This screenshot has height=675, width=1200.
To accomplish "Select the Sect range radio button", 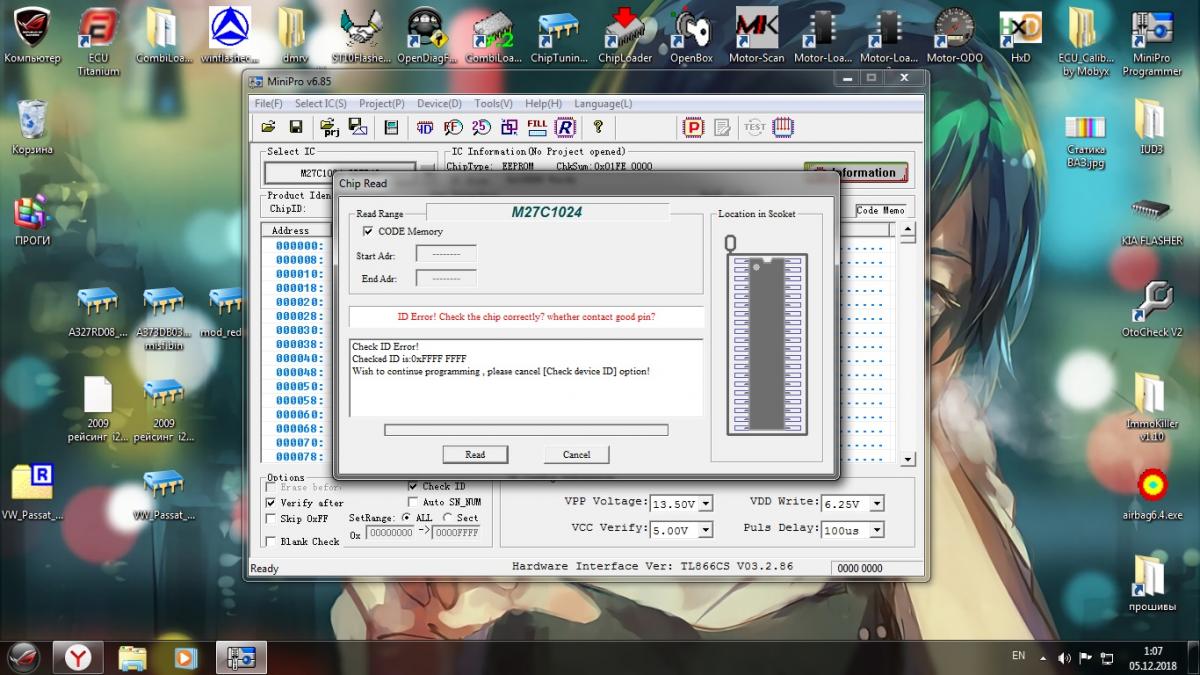I will 447,518.
